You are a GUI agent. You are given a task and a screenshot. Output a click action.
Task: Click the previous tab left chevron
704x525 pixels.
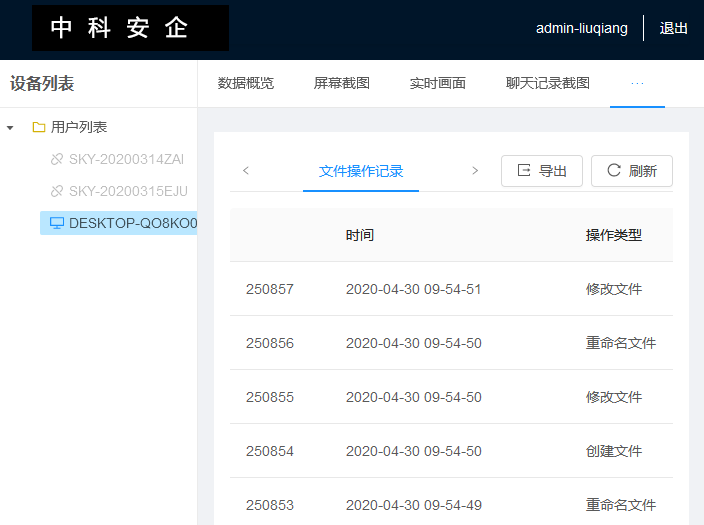pos(246,171)
